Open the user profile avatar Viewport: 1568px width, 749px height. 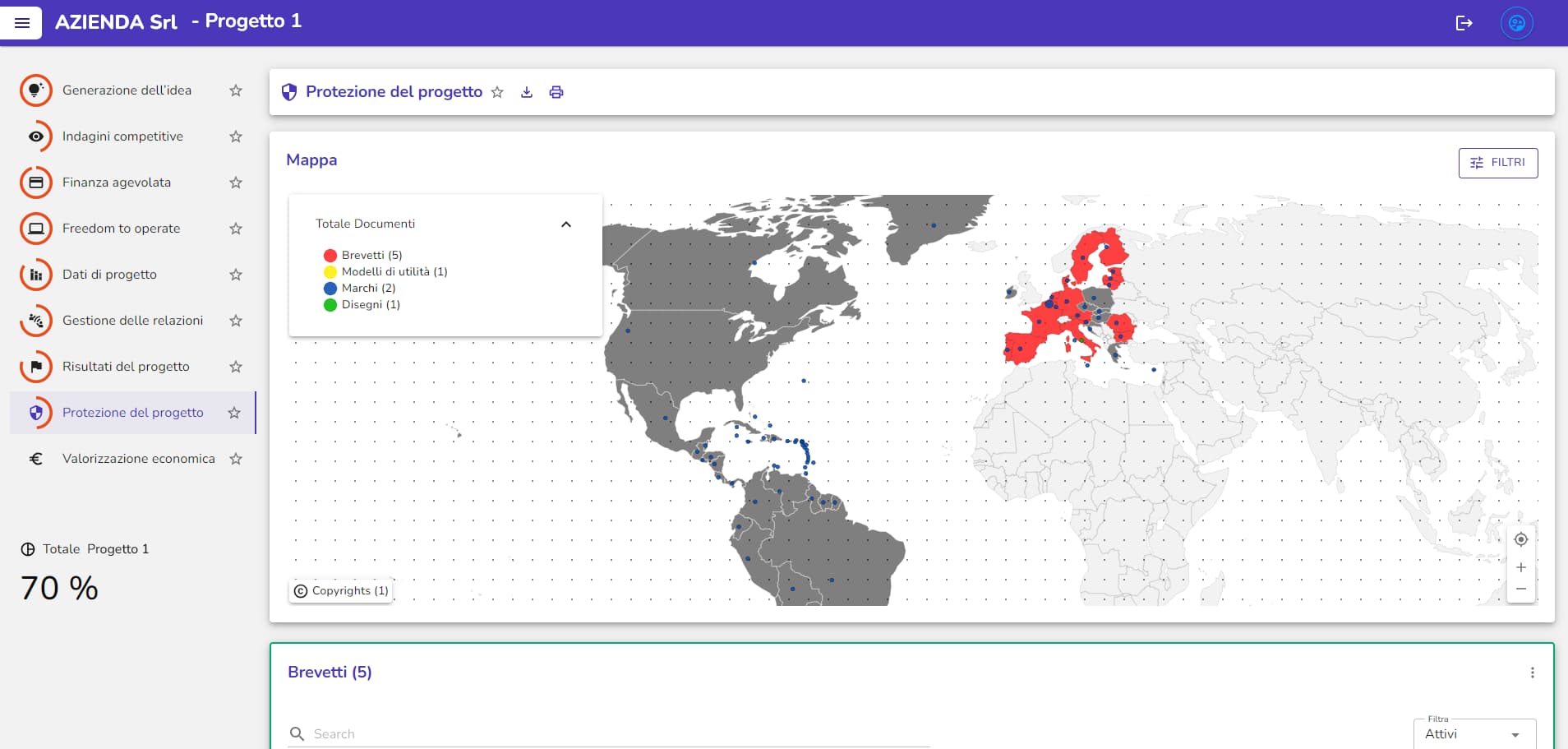pos(1516,23)
